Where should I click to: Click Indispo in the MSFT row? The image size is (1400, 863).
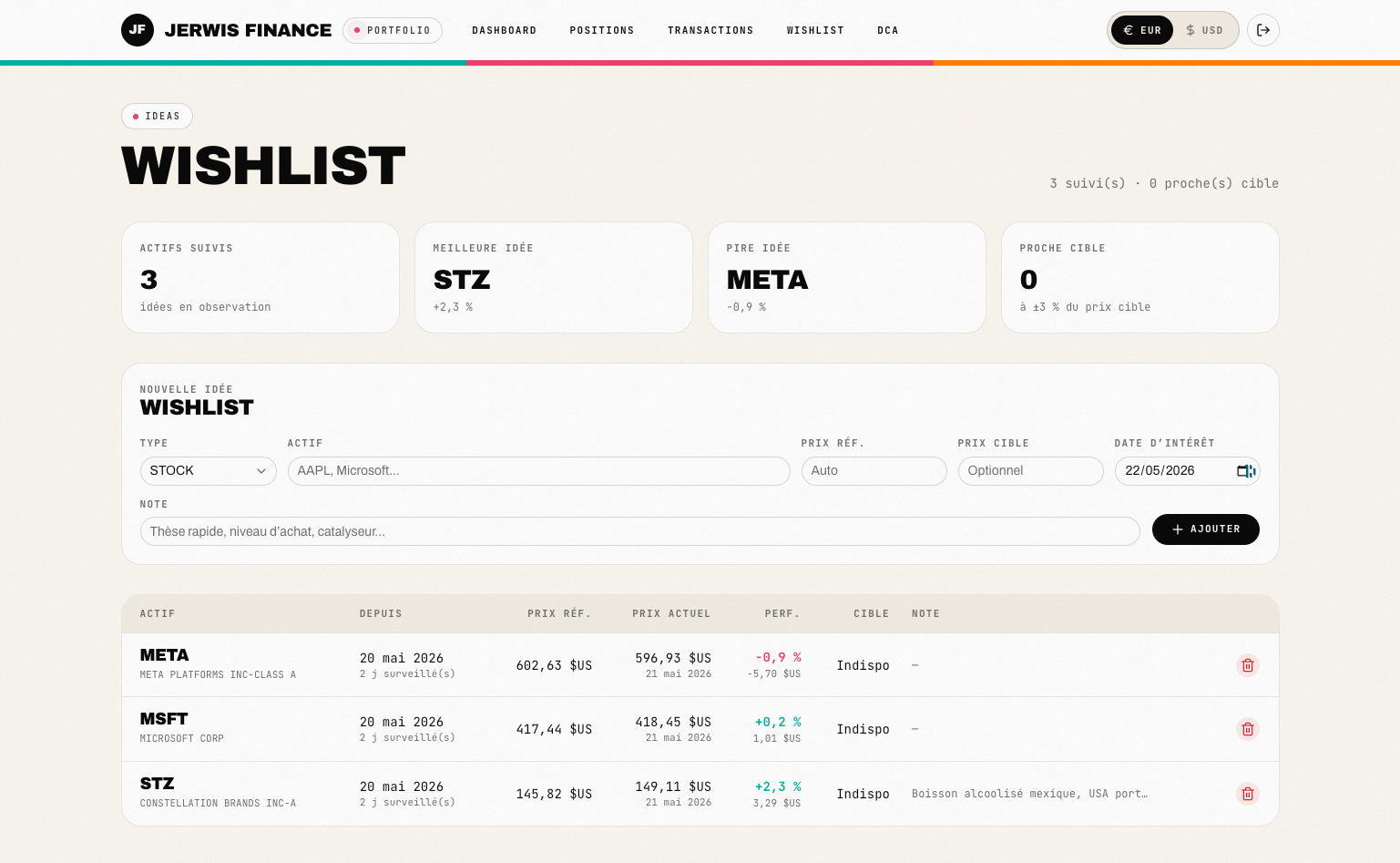(863, 730)
